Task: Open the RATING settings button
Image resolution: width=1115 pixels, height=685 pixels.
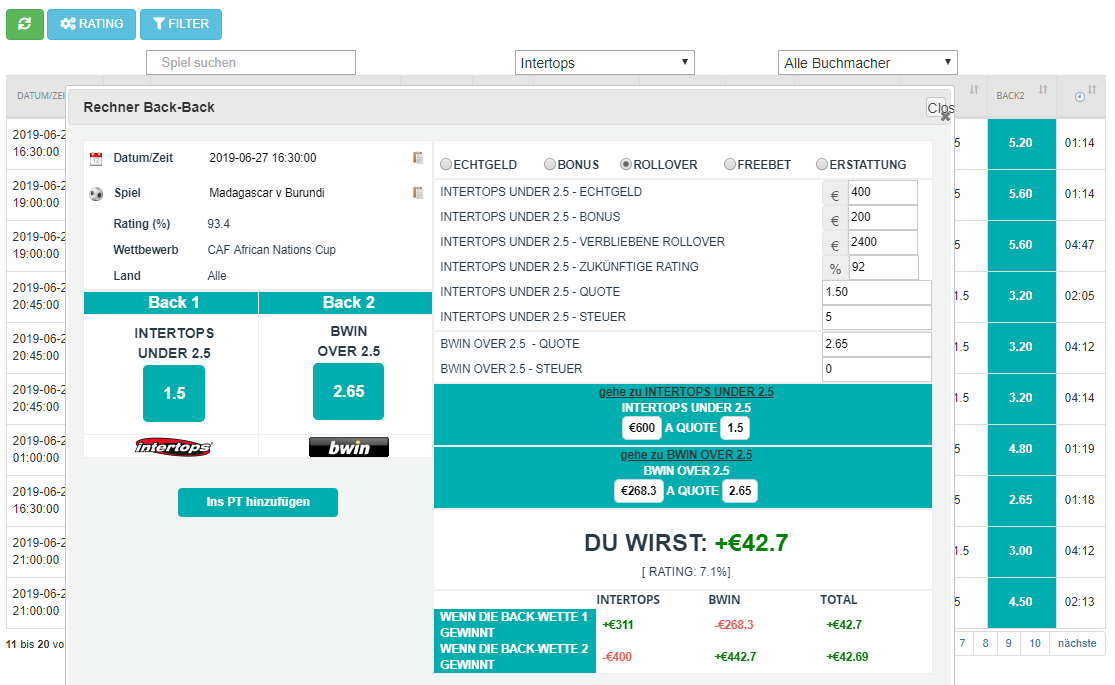Action: point(91,24)
